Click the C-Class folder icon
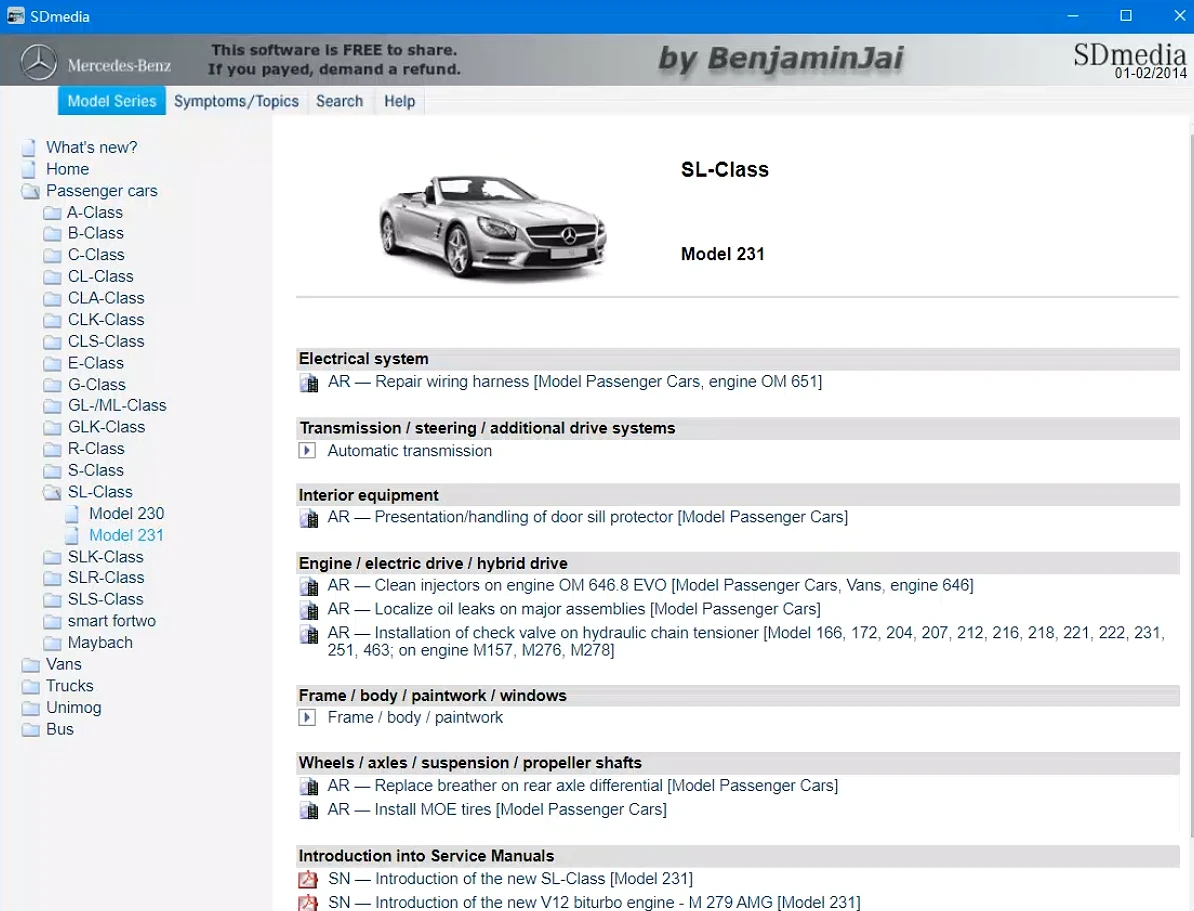Viewport: 1194px width, 911px height. (52, 255)
